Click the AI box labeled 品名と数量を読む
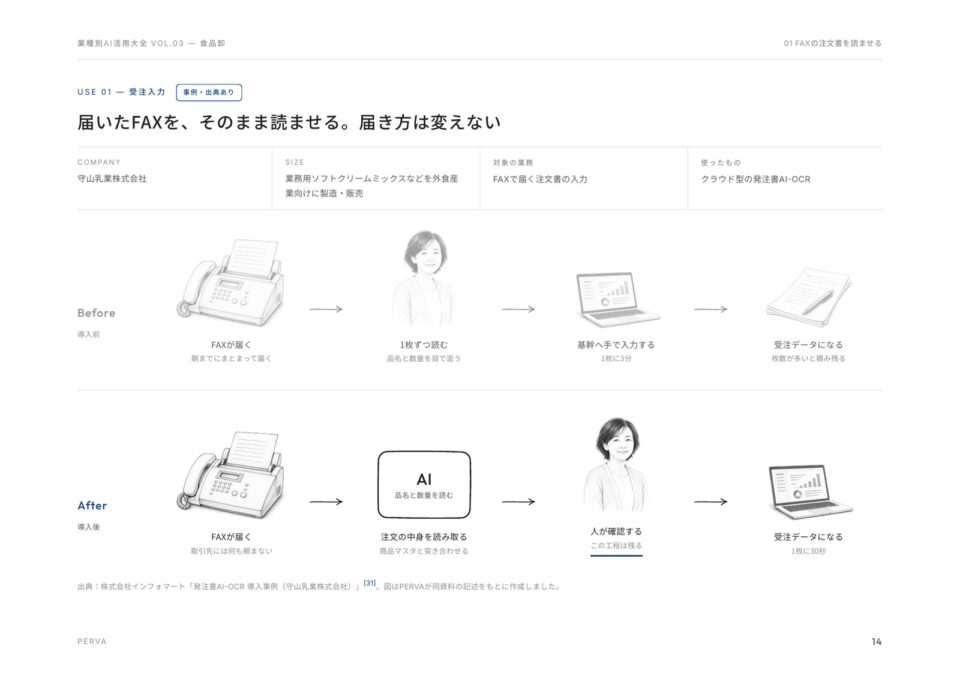This screenshot has width=960, height=679. click(x=424, y=485)
